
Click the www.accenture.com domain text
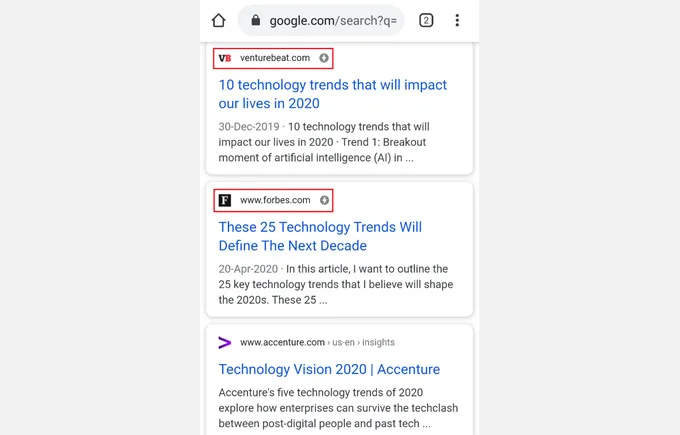click(x=282, y=342)
